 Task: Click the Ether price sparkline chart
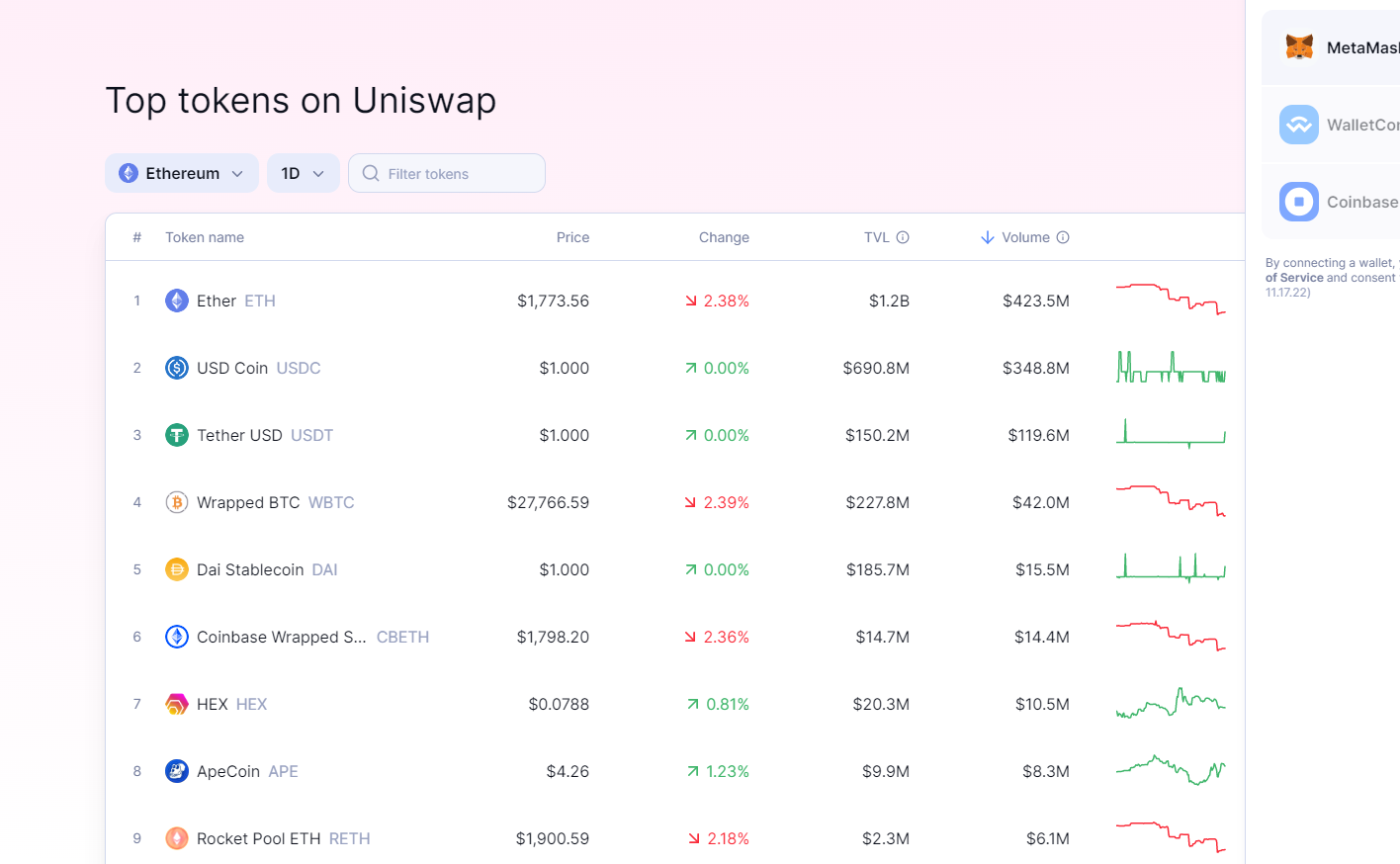[x=1171, y=299]
